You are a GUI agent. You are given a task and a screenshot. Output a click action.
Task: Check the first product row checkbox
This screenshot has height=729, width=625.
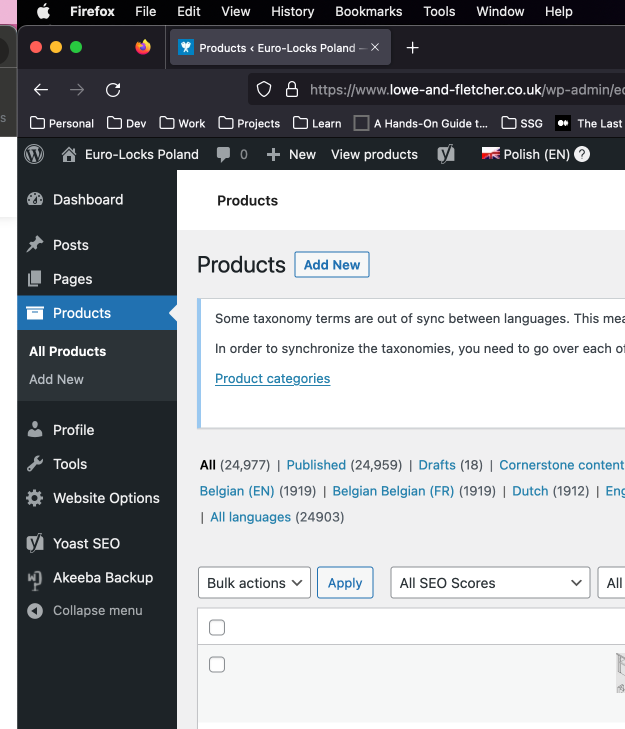pos(217,665)
